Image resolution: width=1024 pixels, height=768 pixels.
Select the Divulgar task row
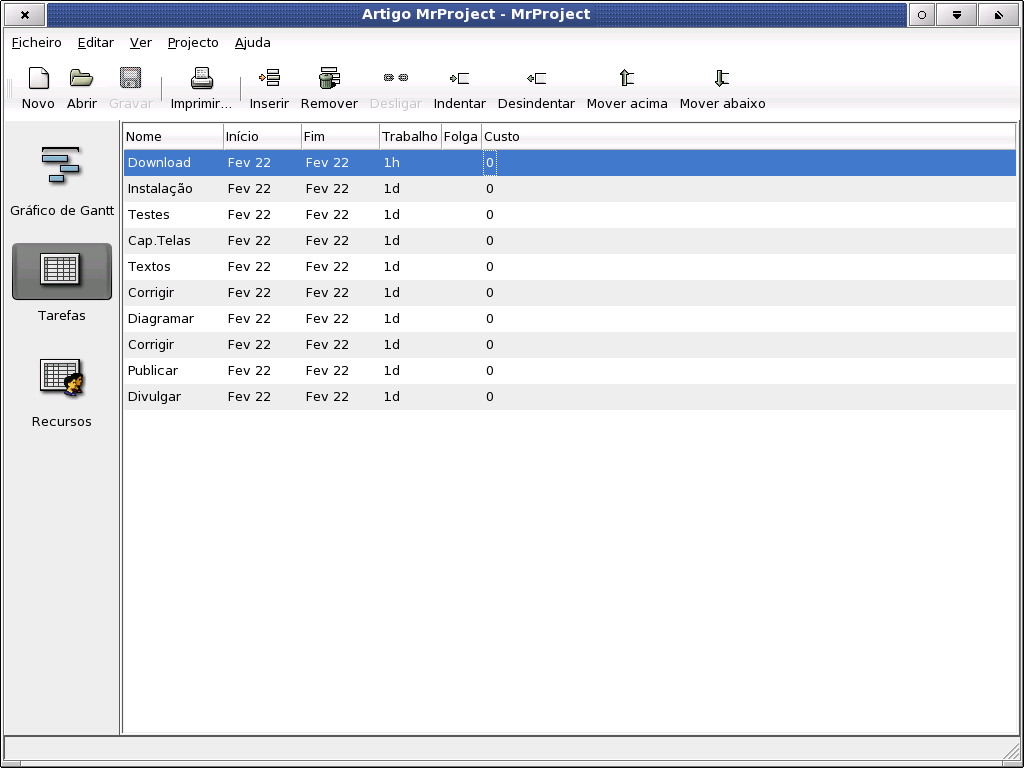point(569,397)
